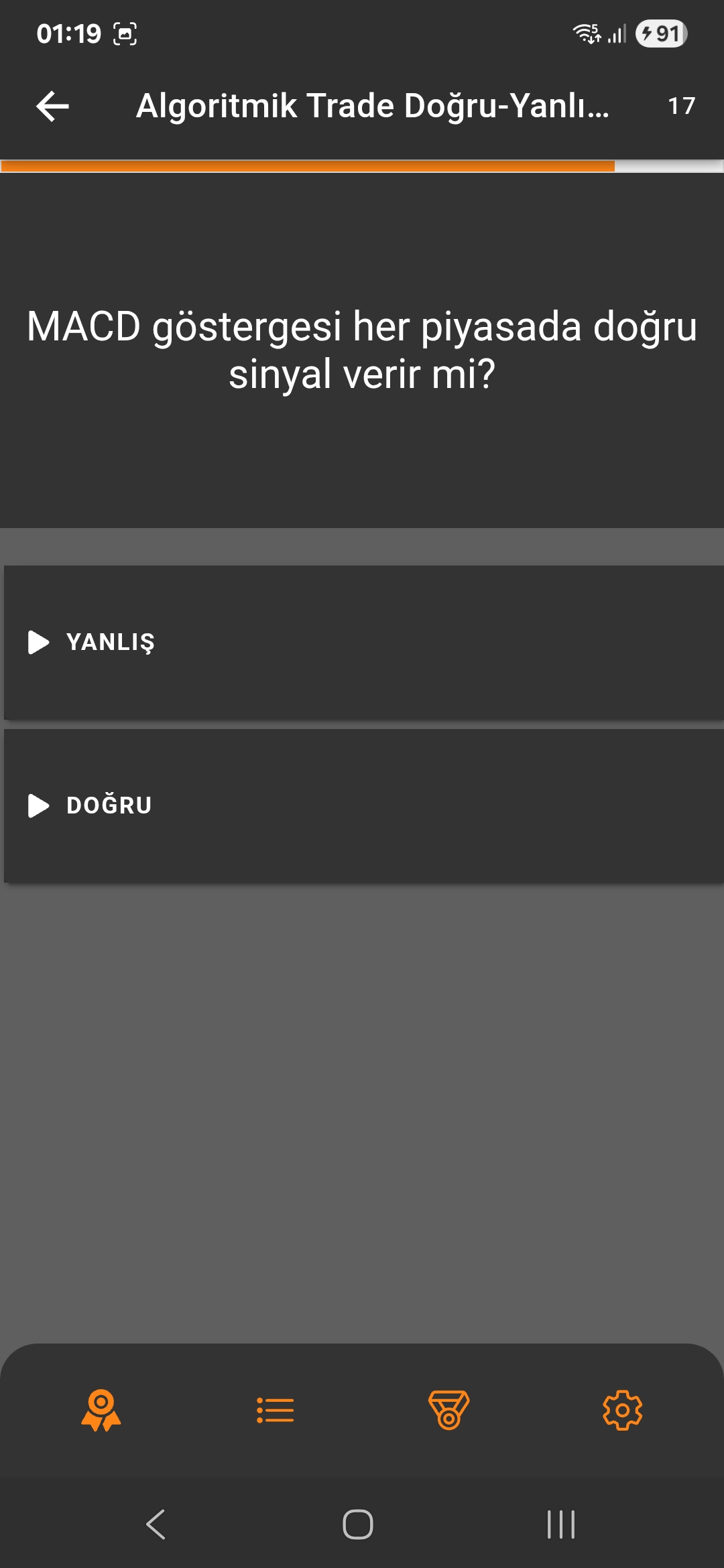Tap the battery indicator showing 91
The image size is (724, 1568).
(x=662, y=34)
